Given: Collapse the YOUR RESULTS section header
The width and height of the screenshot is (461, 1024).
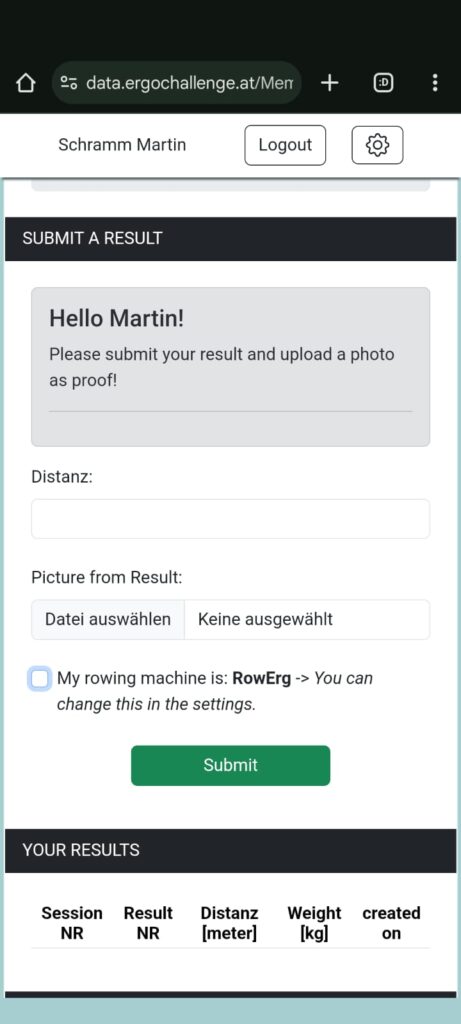Looking at the screenshot, I should 230,850.
